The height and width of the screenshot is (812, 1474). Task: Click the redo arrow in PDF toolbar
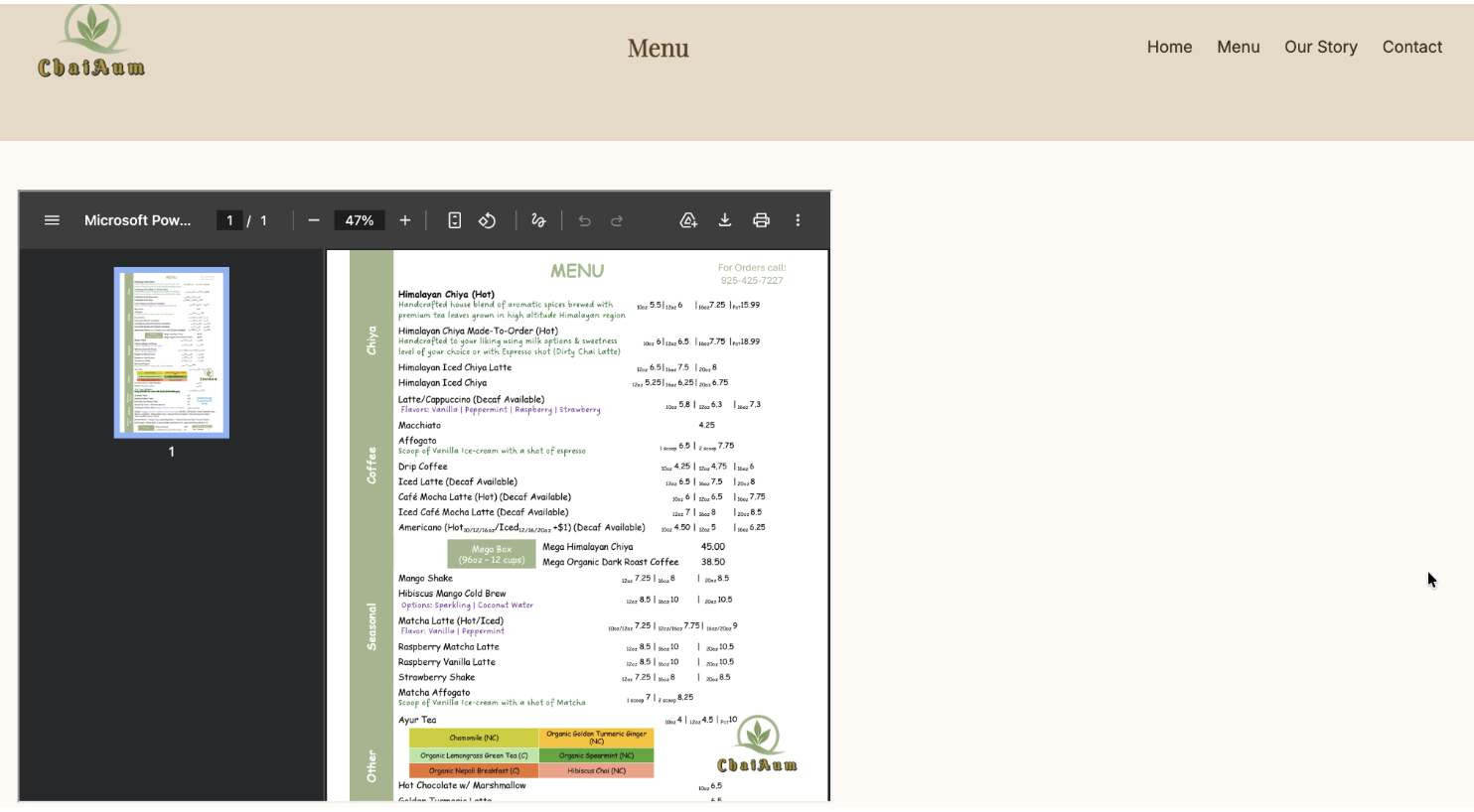(617, 220)
